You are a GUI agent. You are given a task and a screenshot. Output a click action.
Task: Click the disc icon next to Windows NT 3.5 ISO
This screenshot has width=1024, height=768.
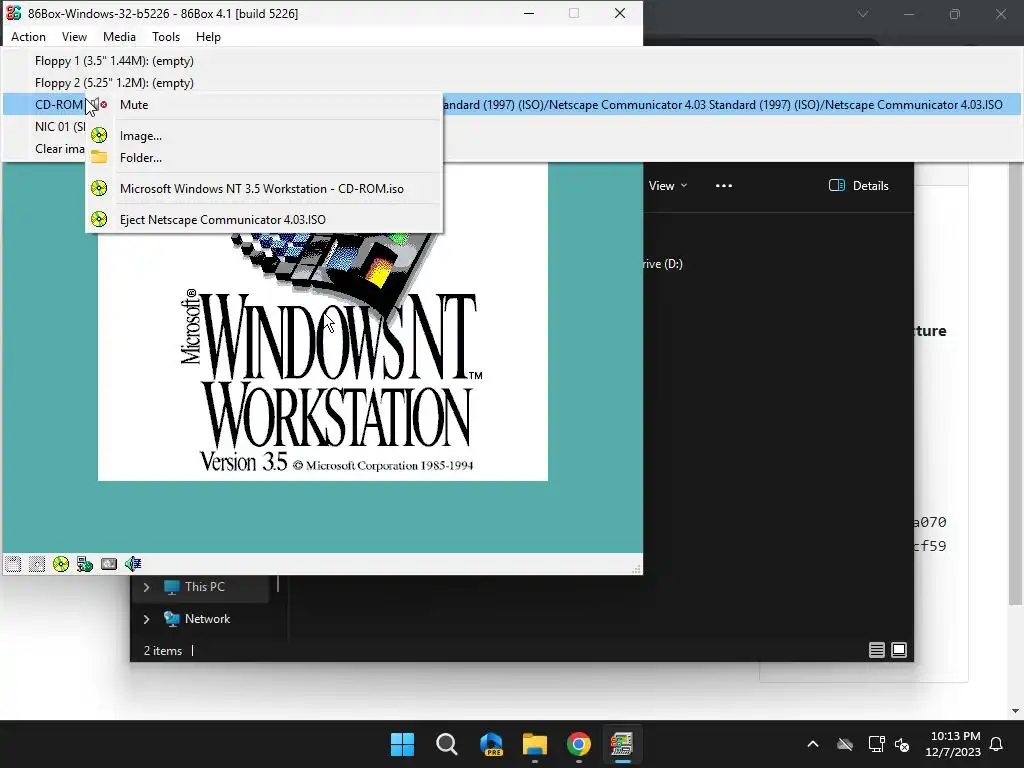click(99, 188)
